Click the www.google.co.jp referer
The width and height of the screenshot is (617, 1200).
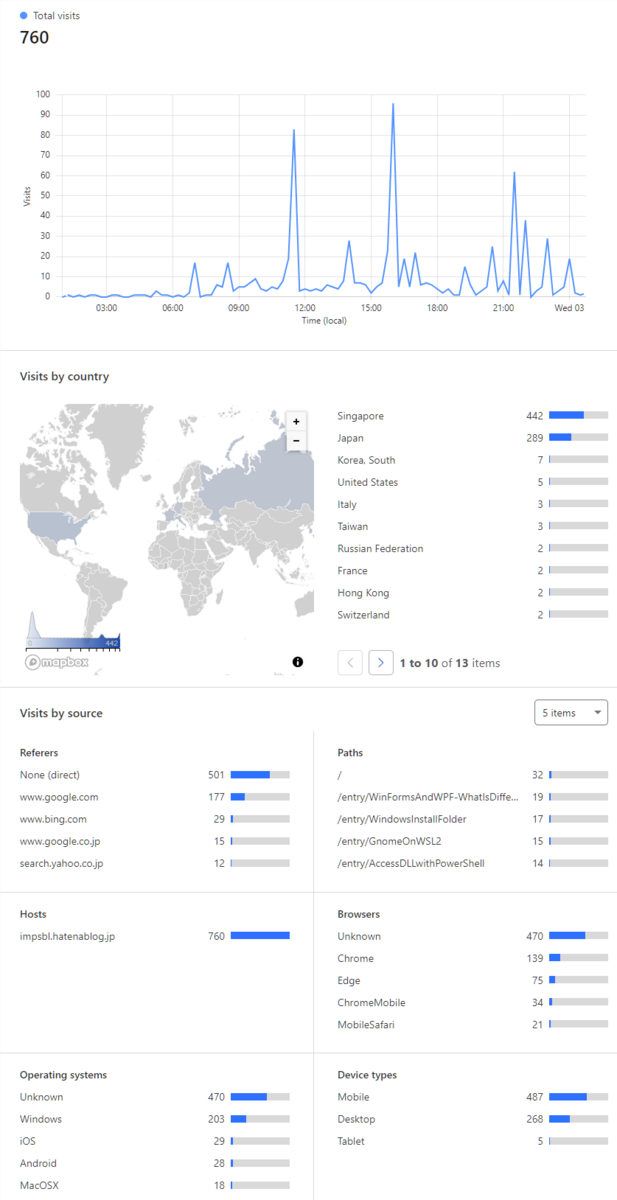[x=155, y=841]
